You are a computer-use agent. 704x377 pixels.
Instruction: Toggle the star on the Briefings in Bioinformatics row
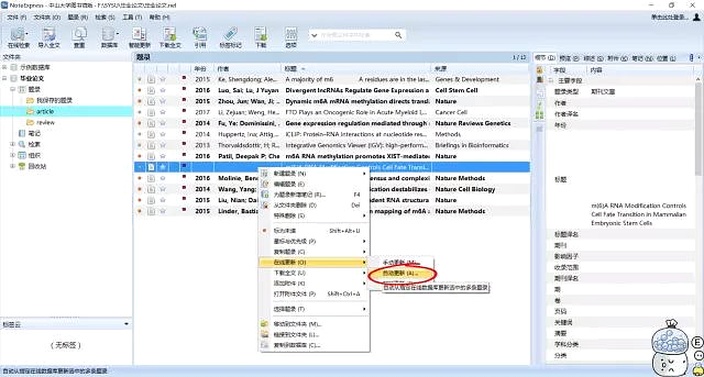coord(163,145)
